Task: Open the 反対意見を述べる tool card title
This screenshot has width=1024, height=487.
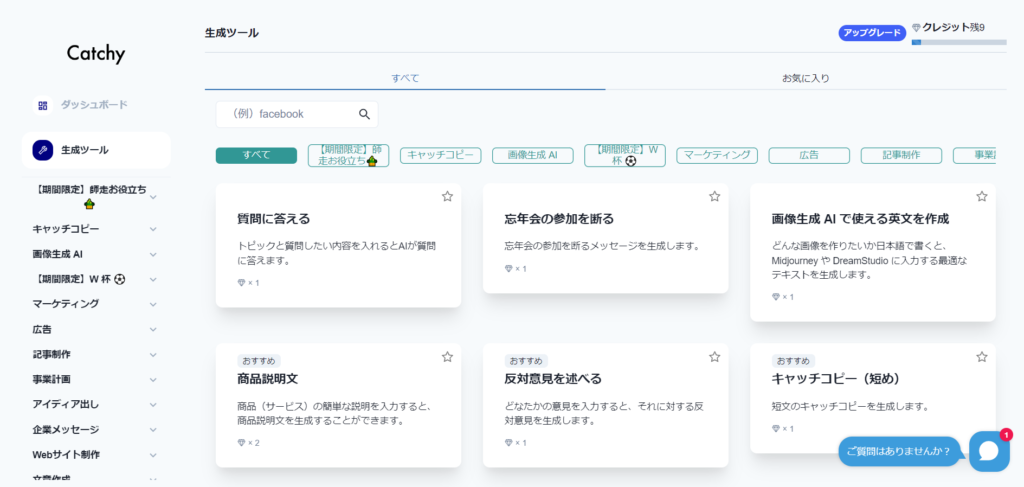Action: (x=553, y=379)
